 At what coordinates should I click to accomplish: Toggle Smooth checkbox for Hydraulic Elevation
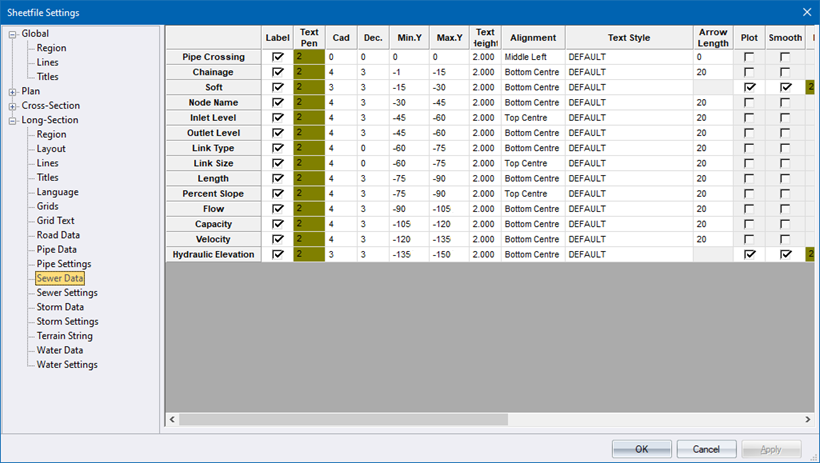(785, 255)
